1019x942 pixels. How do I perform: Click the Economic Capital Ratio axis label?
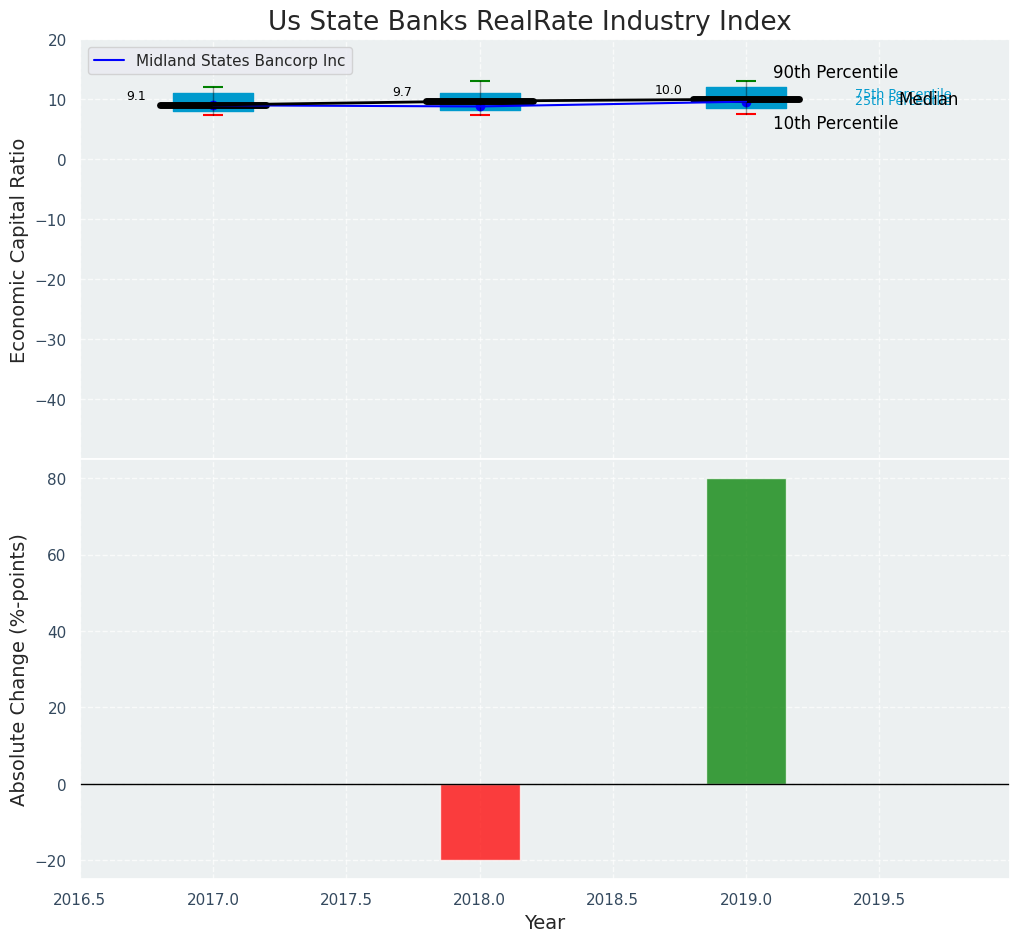tap(18, 250)
